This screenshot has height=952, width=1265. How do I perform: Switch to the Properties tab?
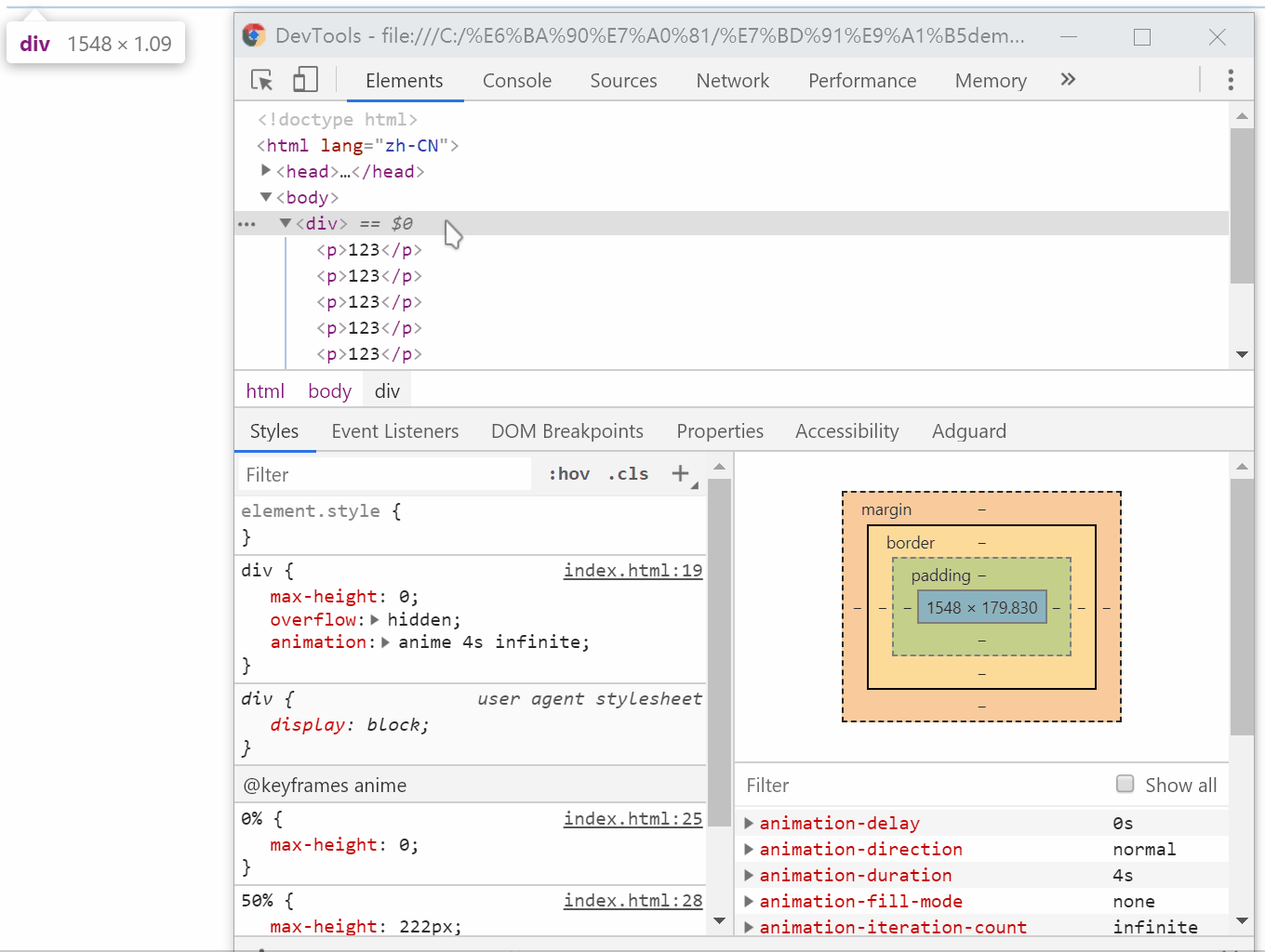720,431
